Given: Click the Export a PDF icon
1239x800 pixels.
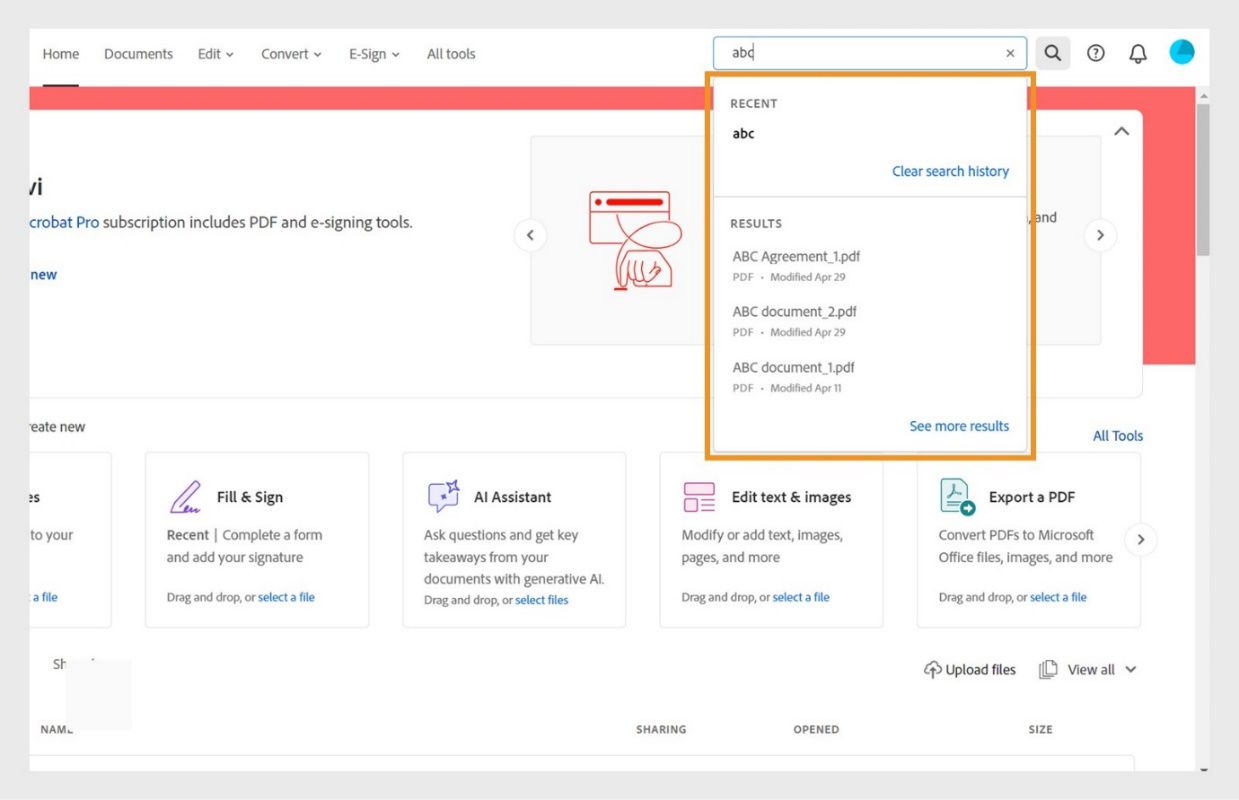Looking at the screenshot, I should tap(957, 497).
